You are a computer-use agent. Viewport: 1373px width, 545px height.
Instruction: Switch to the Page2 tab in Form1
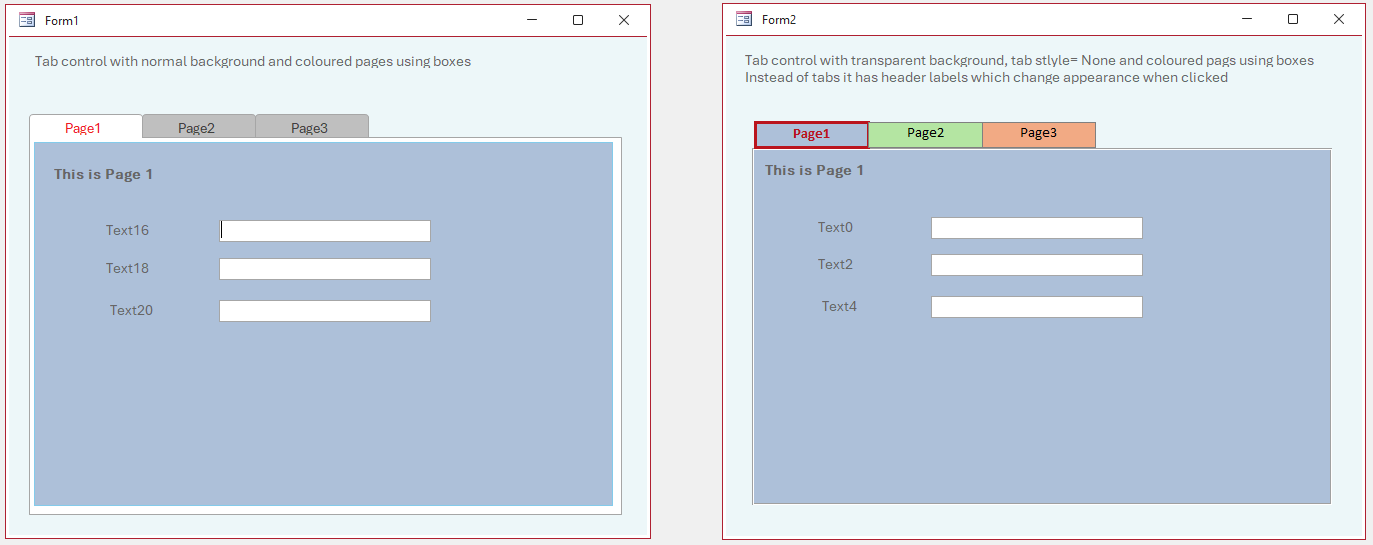199,127
